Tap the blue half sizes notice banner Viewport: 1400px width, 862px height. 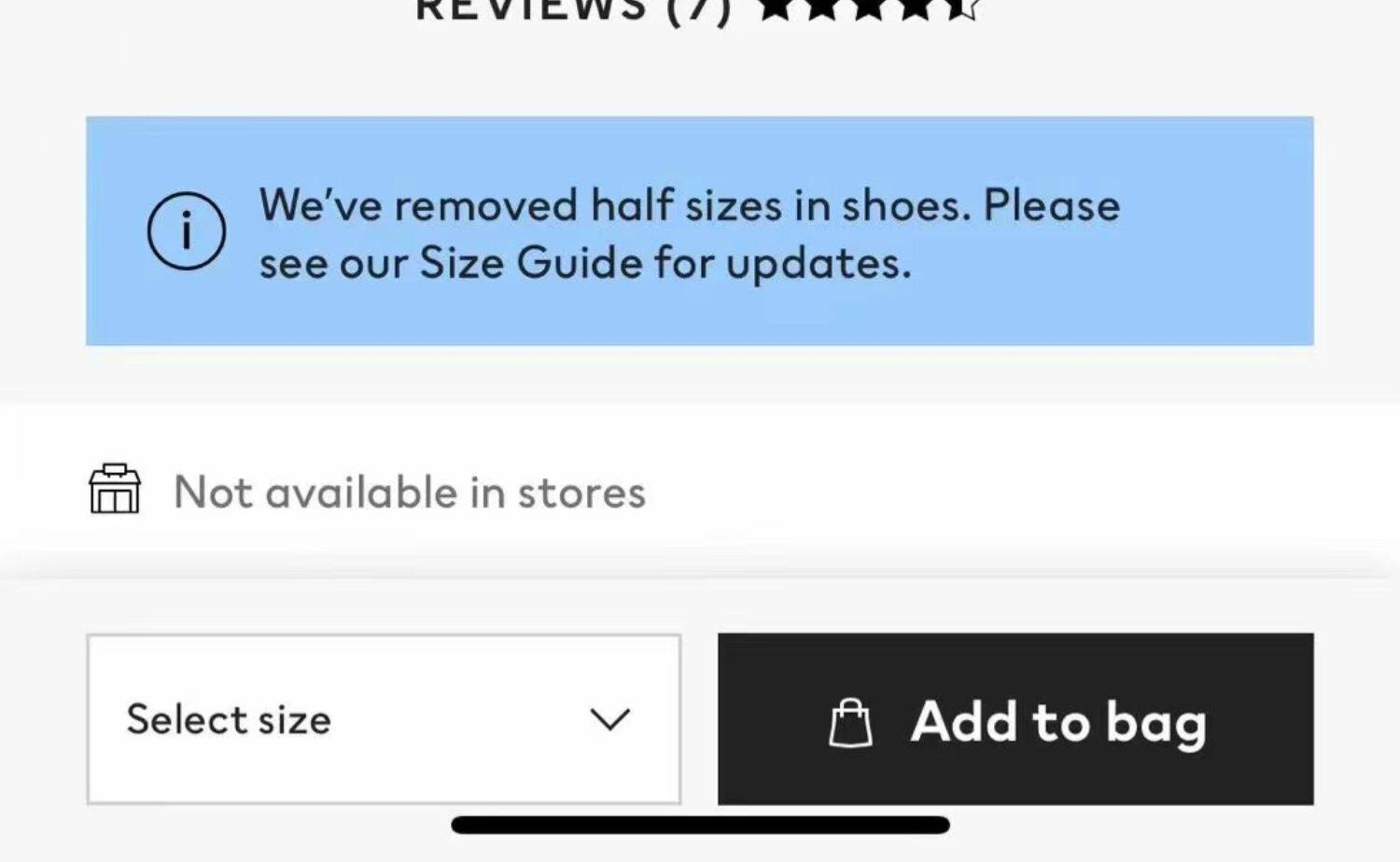tap(700, 231)
